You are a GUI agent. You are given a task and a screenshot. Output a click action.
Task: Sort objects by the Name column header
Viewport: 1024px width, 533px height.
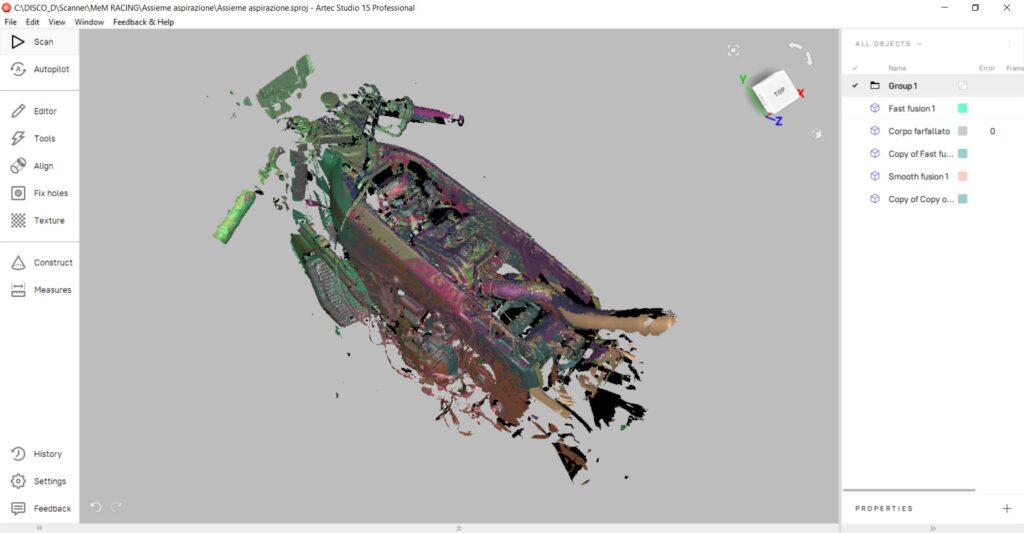(897, 68)
